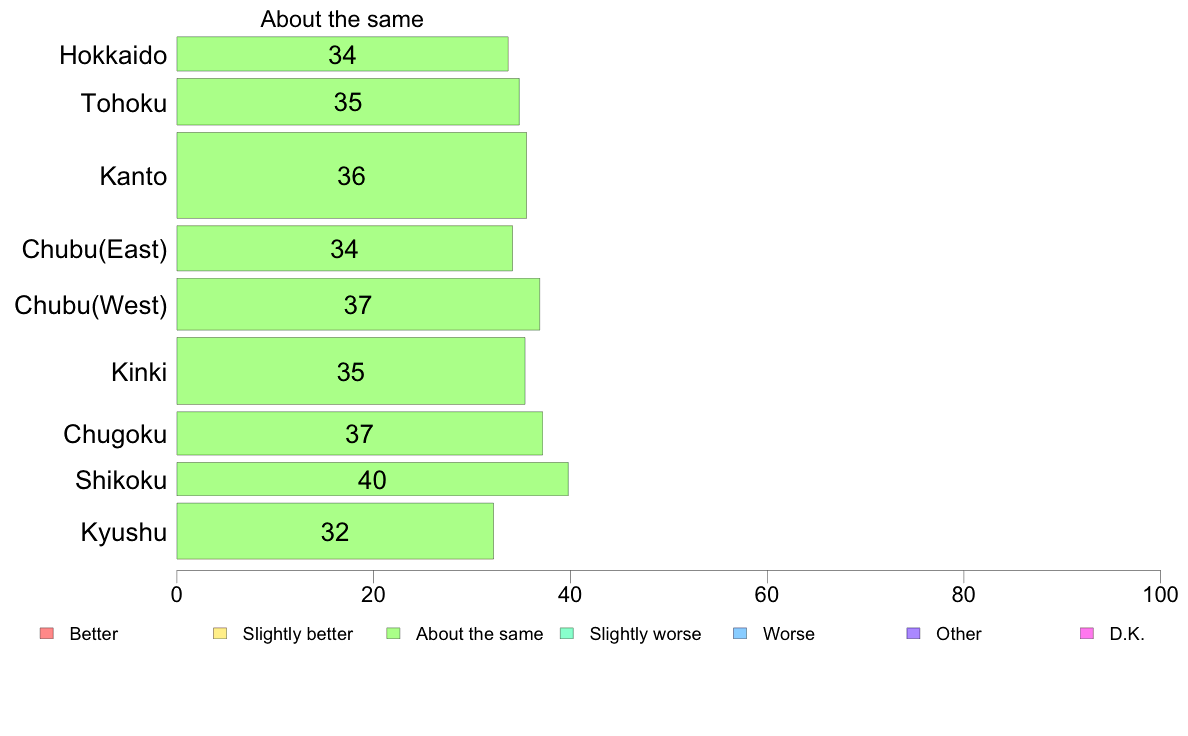Click the red Better legend swatch

[x=47, y=633]
